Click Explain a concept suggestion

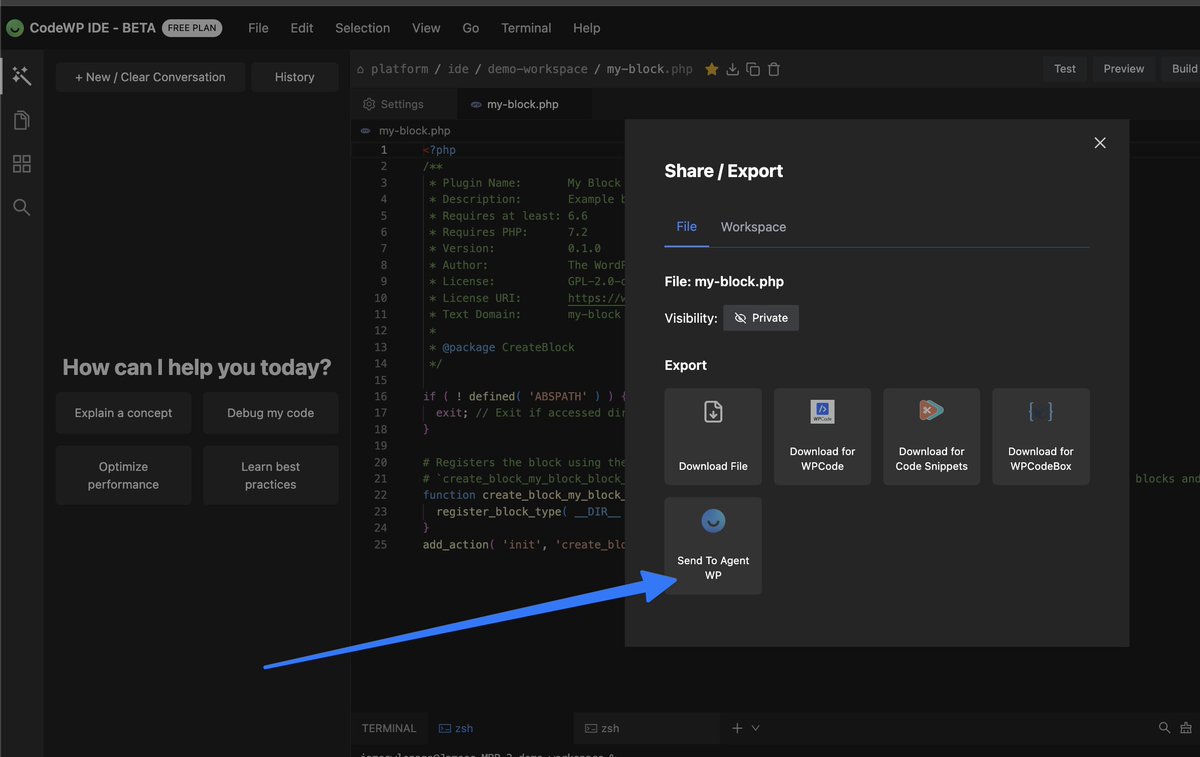123,413
